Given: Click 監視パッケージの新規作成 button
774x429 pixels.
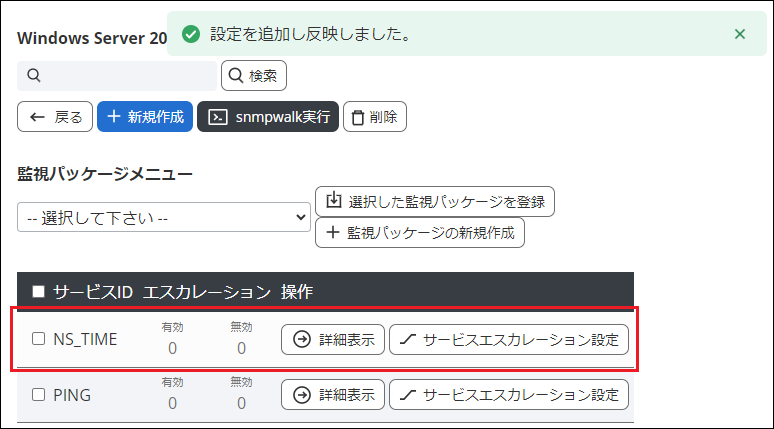Looking at the screenshot, I should click(x=420, y=233).
